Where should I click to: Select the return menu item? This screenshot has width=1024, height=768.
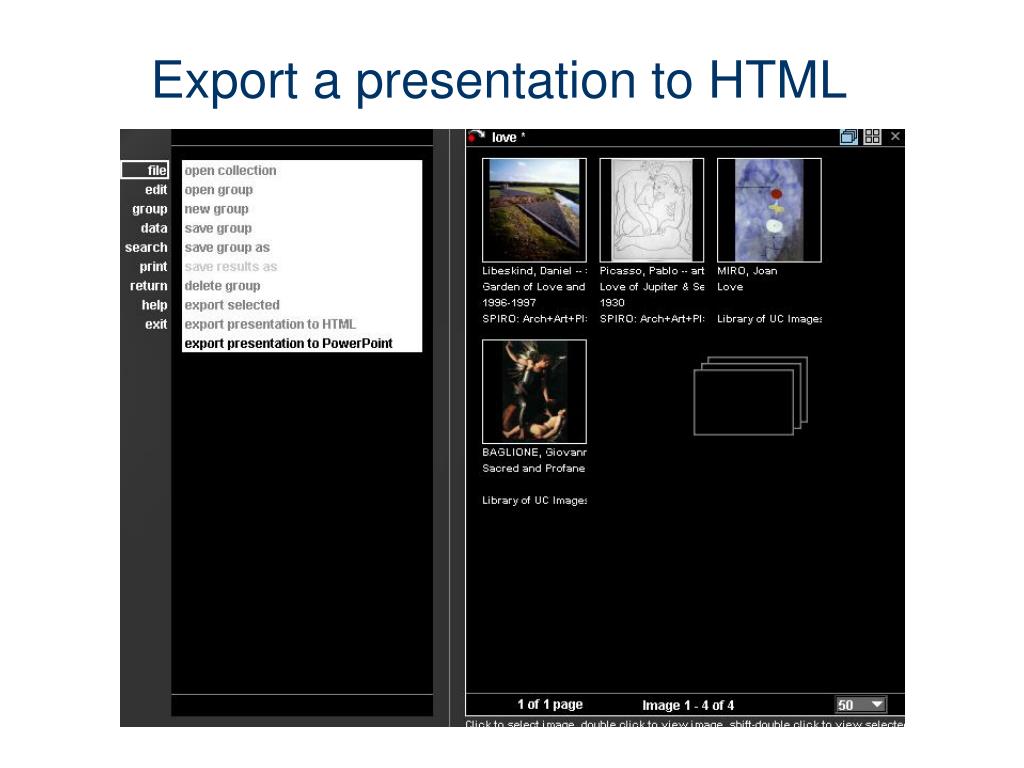coord(149,285)
